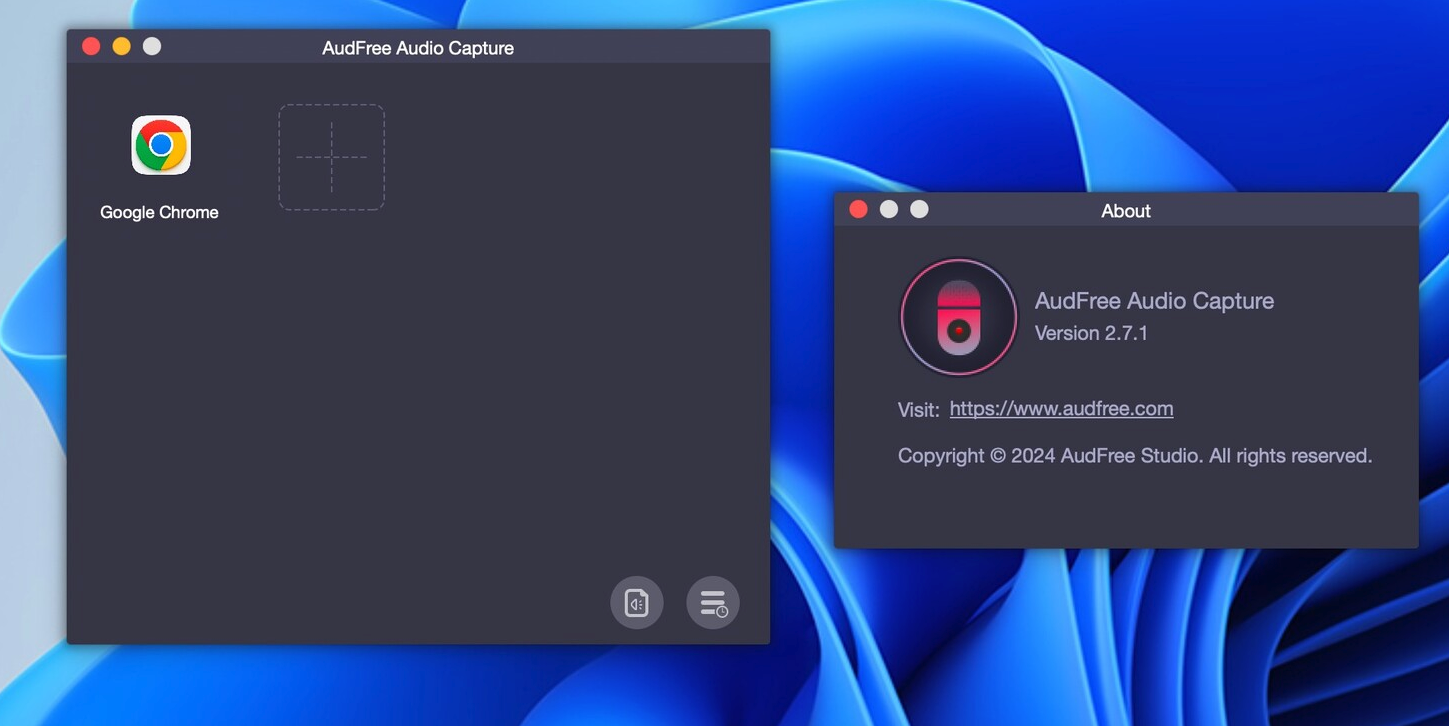The image size is (1449, 726).
Task: Visit the https://www.audfree.com link
Action: [1061, 409]
